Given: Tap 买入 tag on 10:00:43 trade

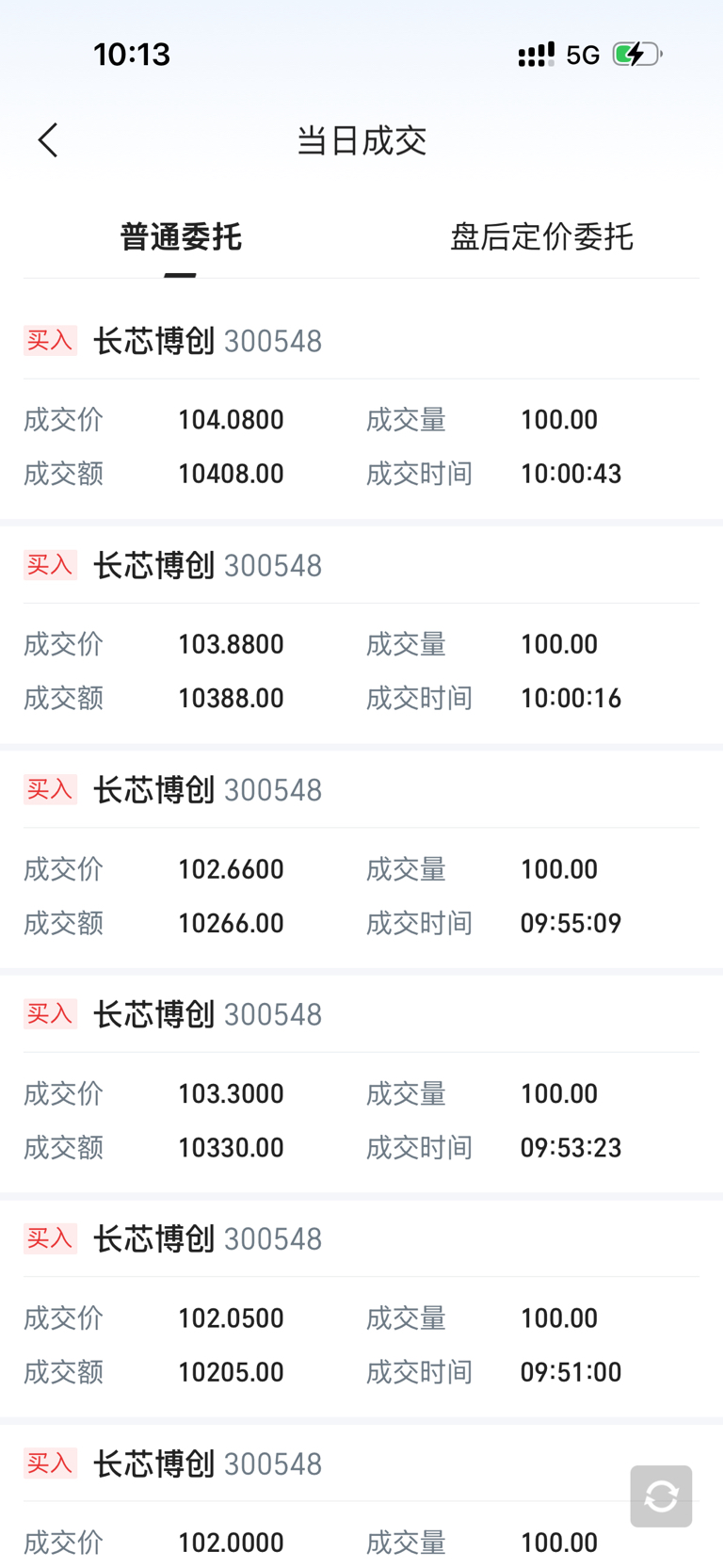Looking at the screenshot, I should [x=50, y=340].
